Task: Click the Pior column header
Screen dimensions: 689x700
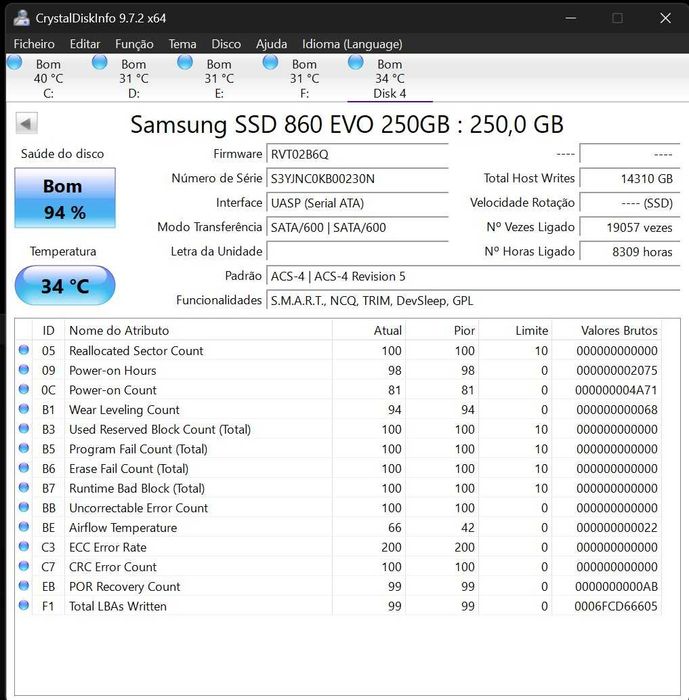Action: coord(442,330)
